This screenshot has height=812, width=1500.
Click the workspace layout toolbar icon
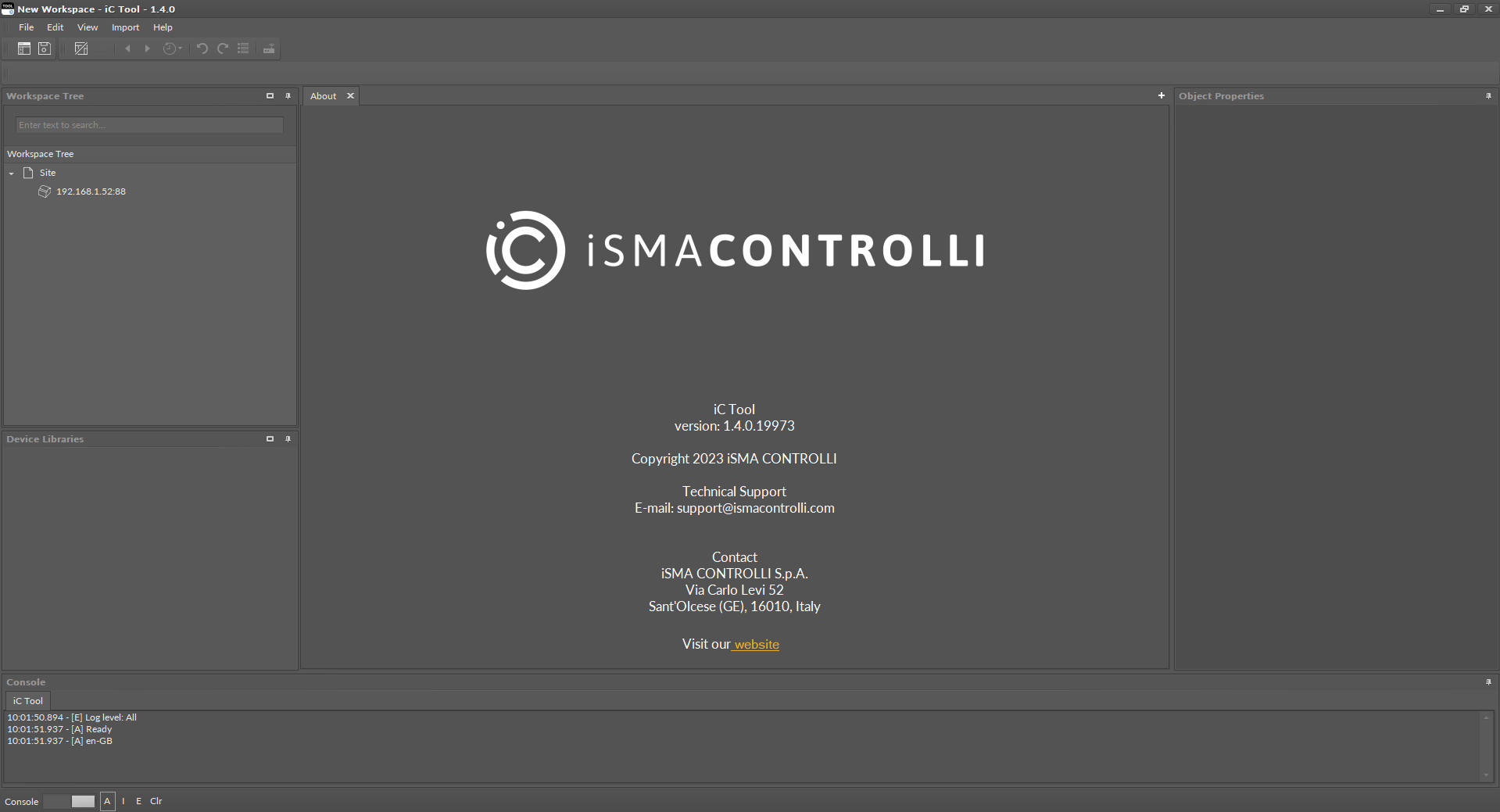[24, 48]
